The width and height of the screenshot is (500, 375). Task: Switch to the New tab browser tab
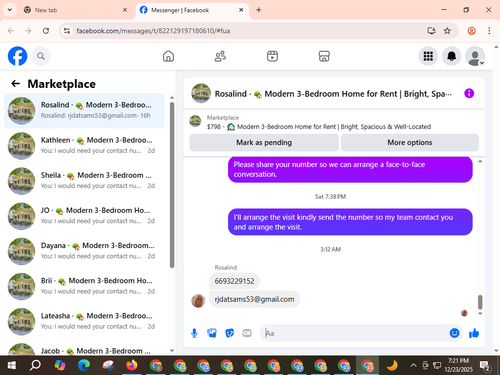click(x=75, y=10)
